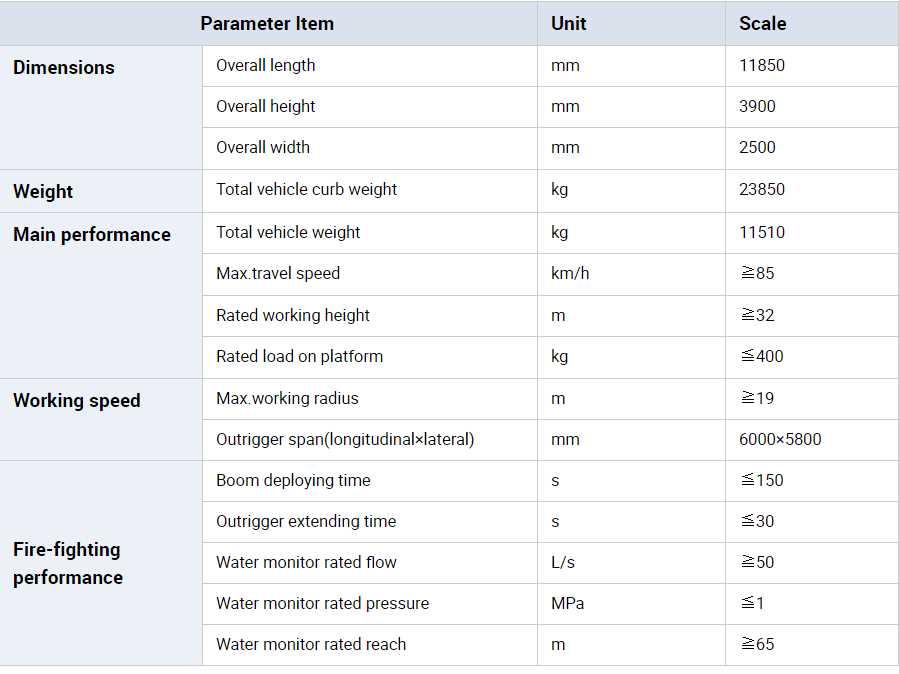Select the Working speed category cell
899x674 pixels.
(77, 401)
